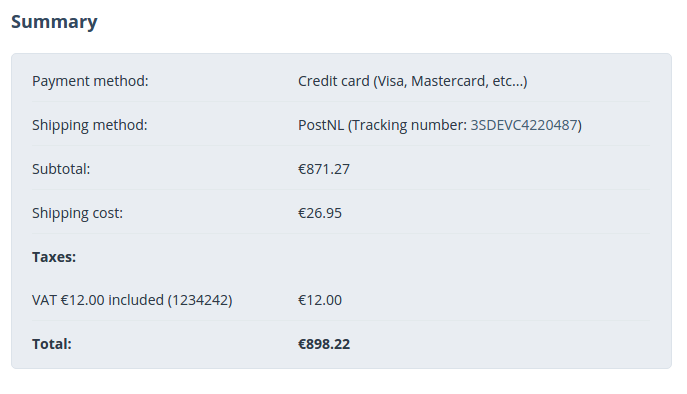
Task: Click the €871.27 subtotal amount
Action: click(324, 169)
